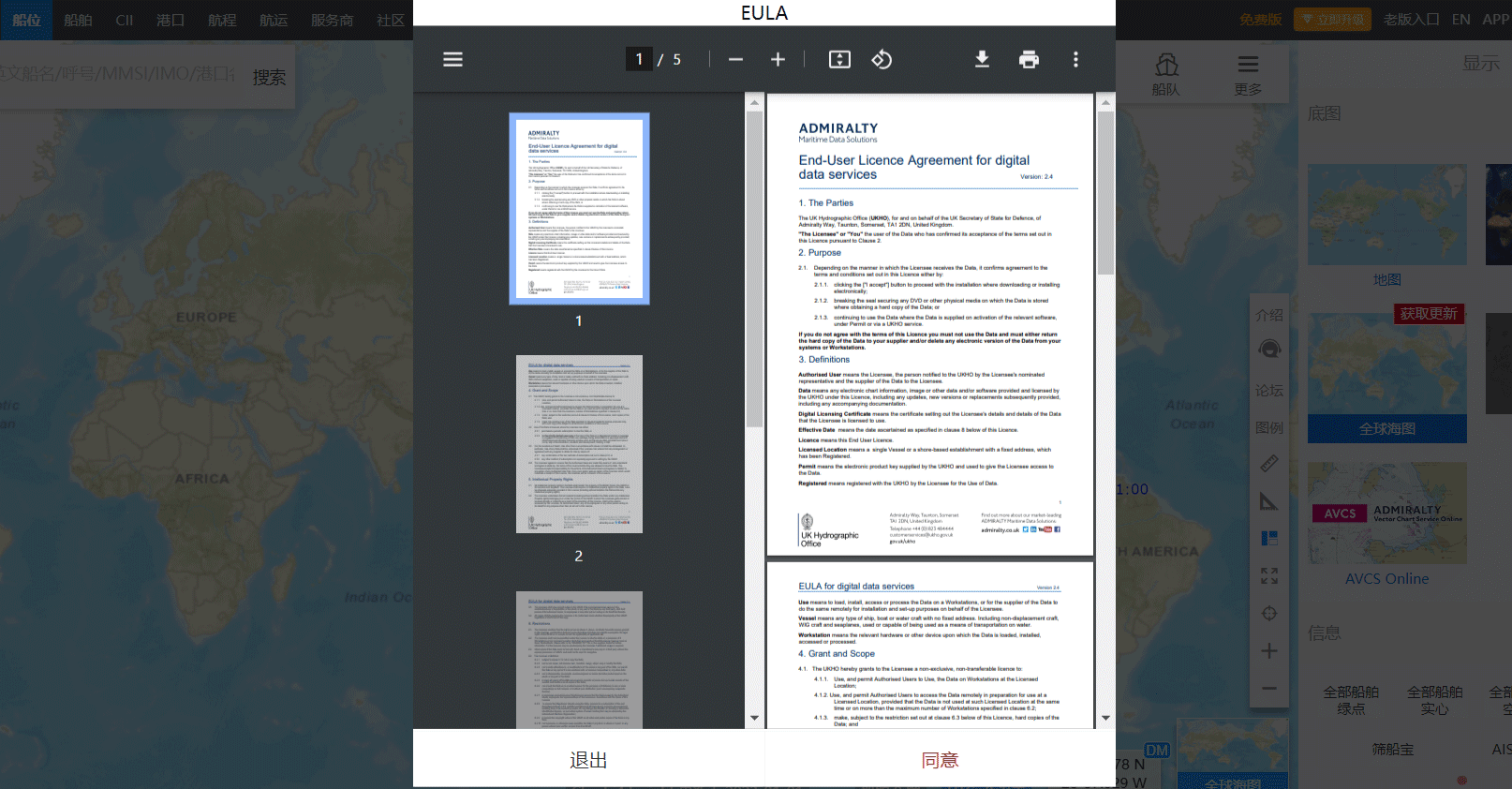This screenshot has height=789, width=1512.
Task: Switch language via EN link
Action: pyautogui.click(x=1460, y=20)
